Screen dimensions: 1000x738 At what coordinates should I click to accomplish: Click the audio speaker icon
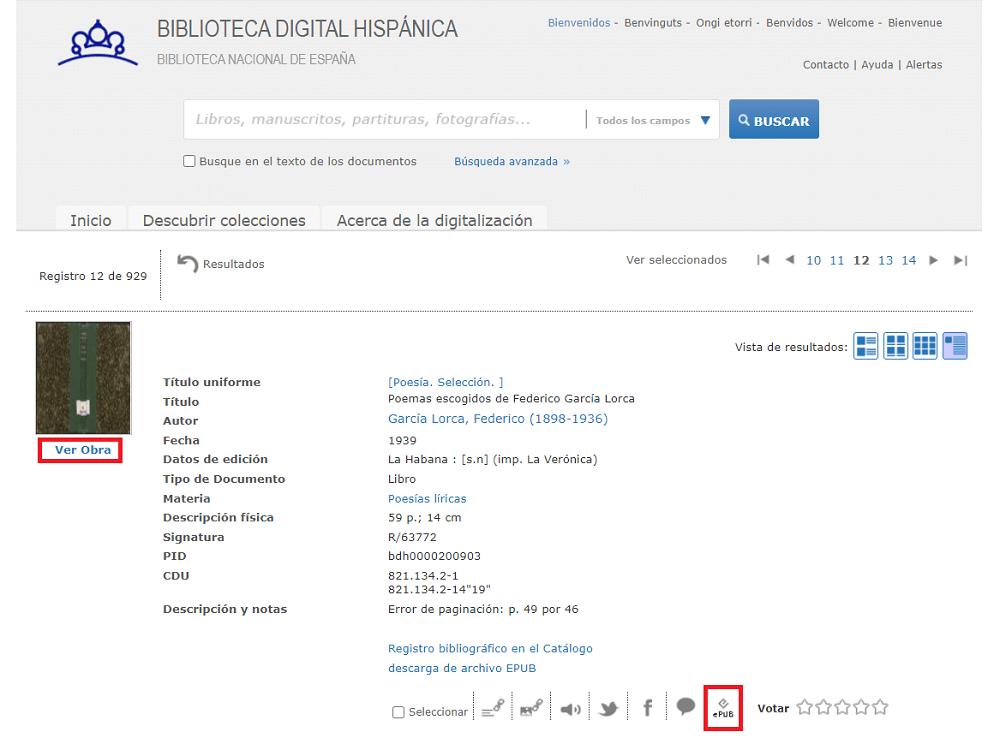570,709
